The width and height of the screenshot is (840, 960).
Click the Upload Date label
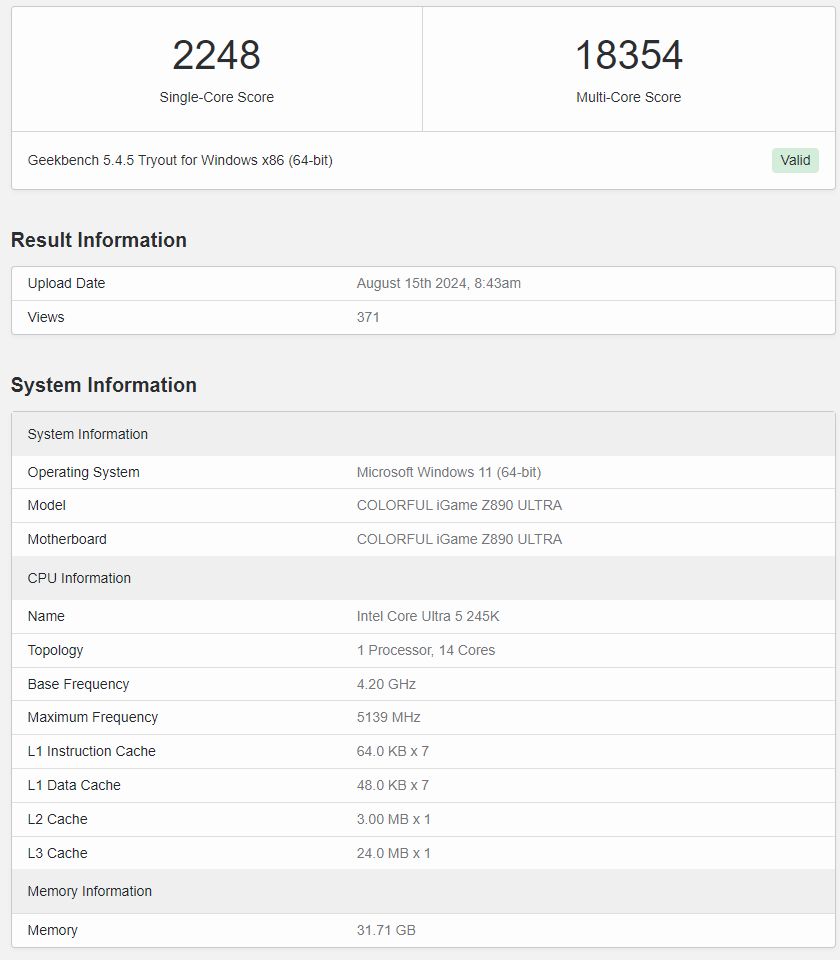[66, 283]
